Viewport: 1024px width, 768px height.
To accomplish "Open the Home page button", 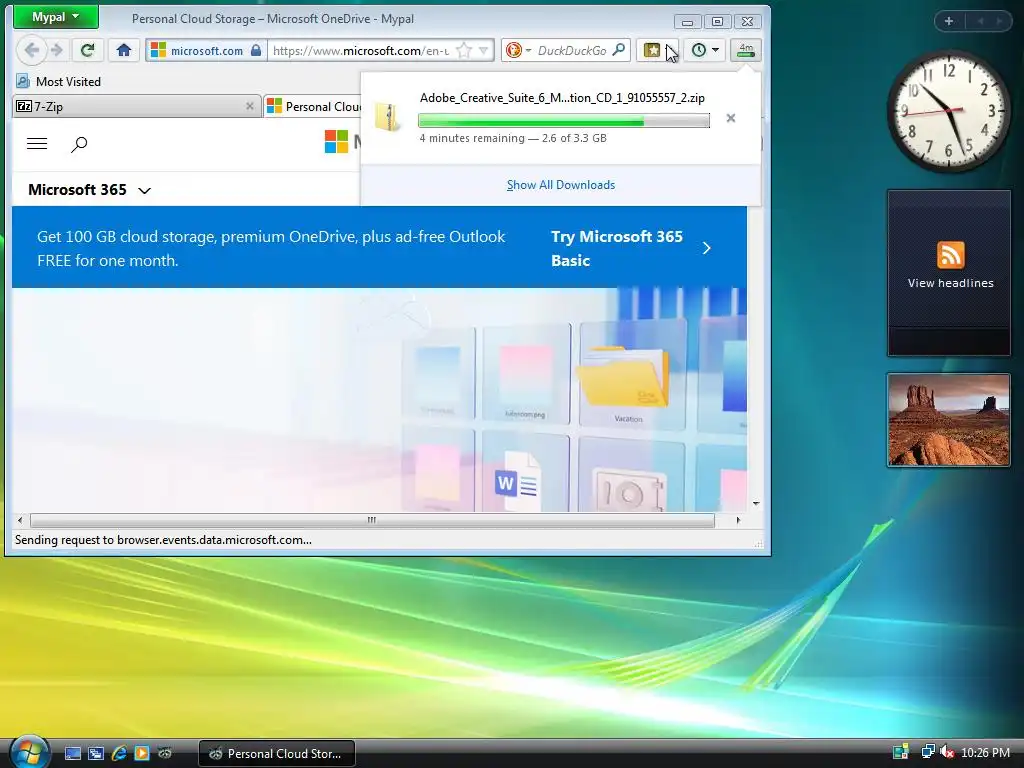I will [124, 50].
